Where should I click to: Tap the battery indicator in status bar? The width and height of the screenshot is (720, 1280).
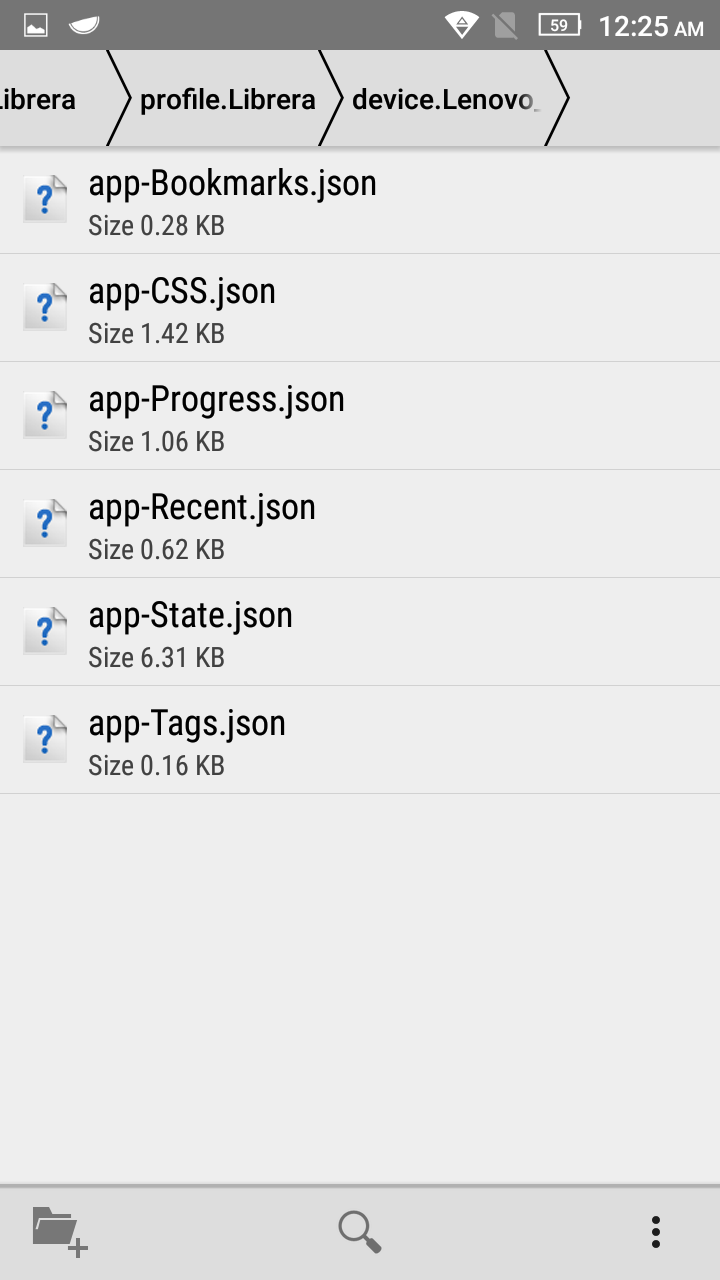pyautogui.click(x=560, y=25)
